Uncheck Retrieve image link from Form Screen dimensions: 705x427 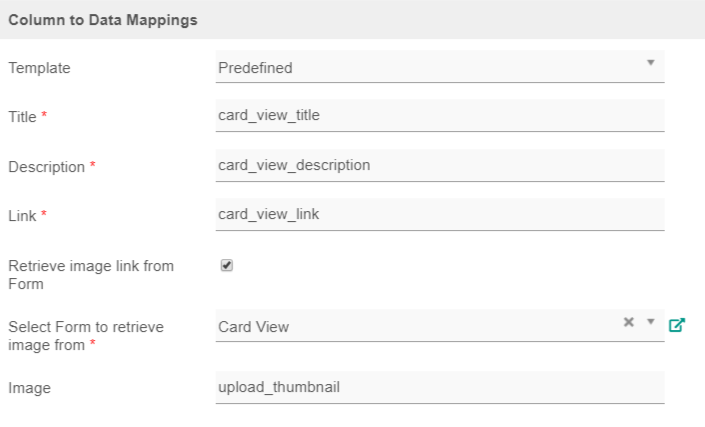point(227,266)
